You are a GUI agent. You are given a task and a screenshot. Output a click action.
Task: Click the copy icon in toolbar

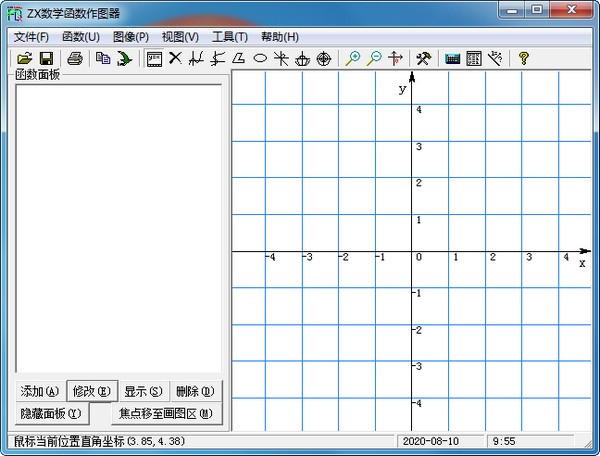tap(102, 59)
